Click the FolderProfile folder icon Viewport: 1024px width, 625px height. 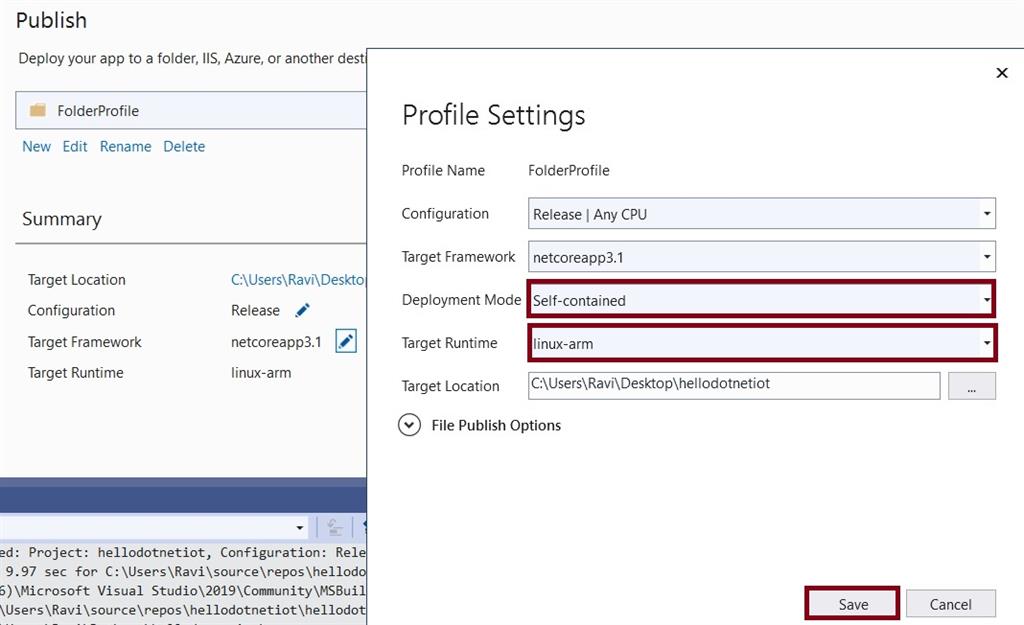tap(38, 111)
